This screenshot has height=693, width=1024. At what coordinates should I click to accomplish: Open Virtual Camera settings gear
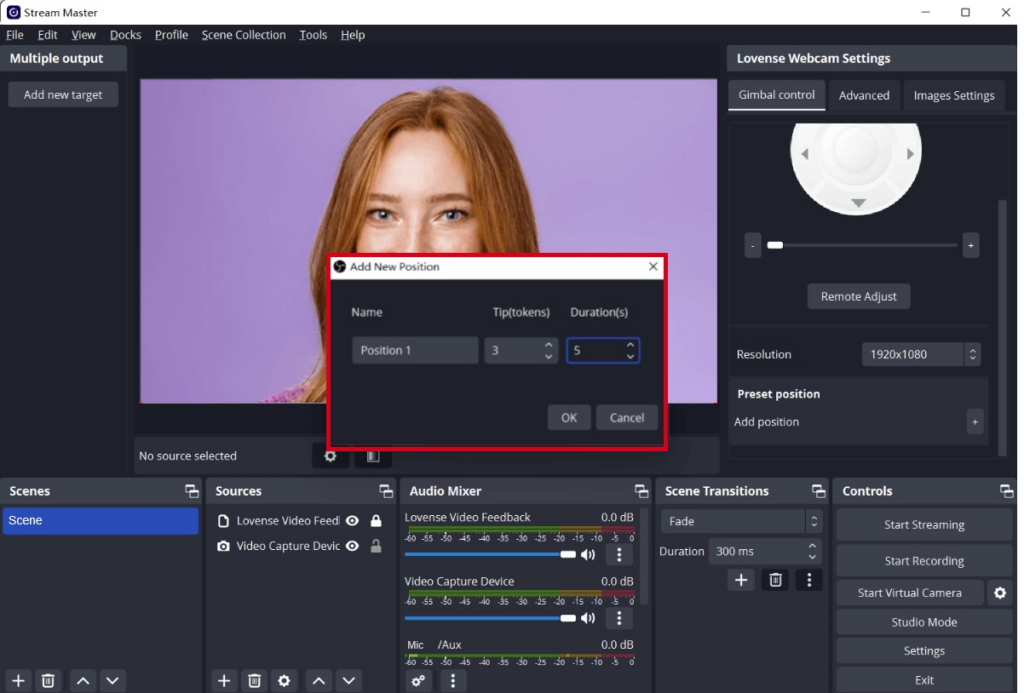click(x=999, y=593)
